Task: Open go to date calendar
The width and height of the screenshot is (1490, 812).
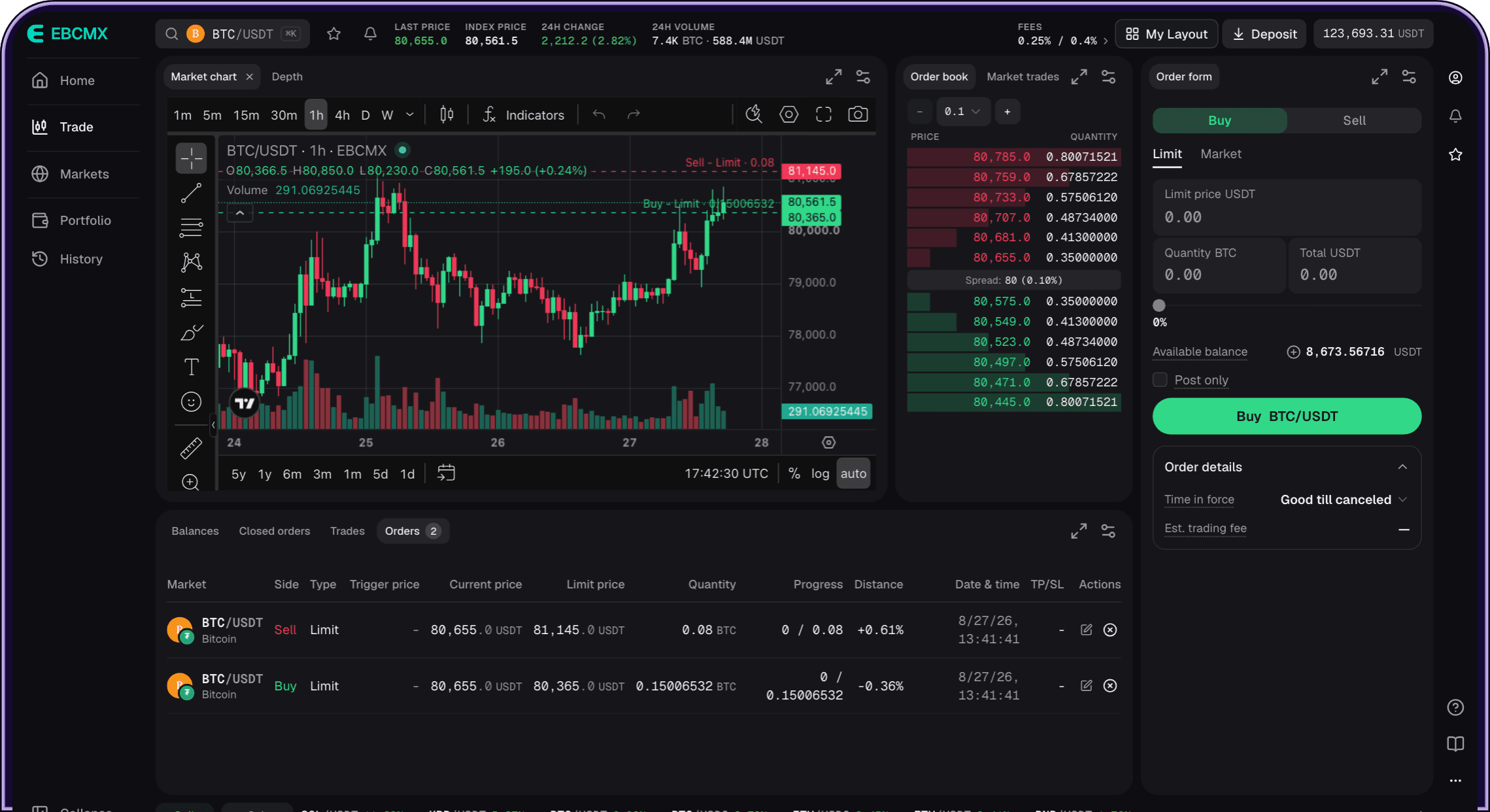Action: pyautogui.click(x=446, y=473)
